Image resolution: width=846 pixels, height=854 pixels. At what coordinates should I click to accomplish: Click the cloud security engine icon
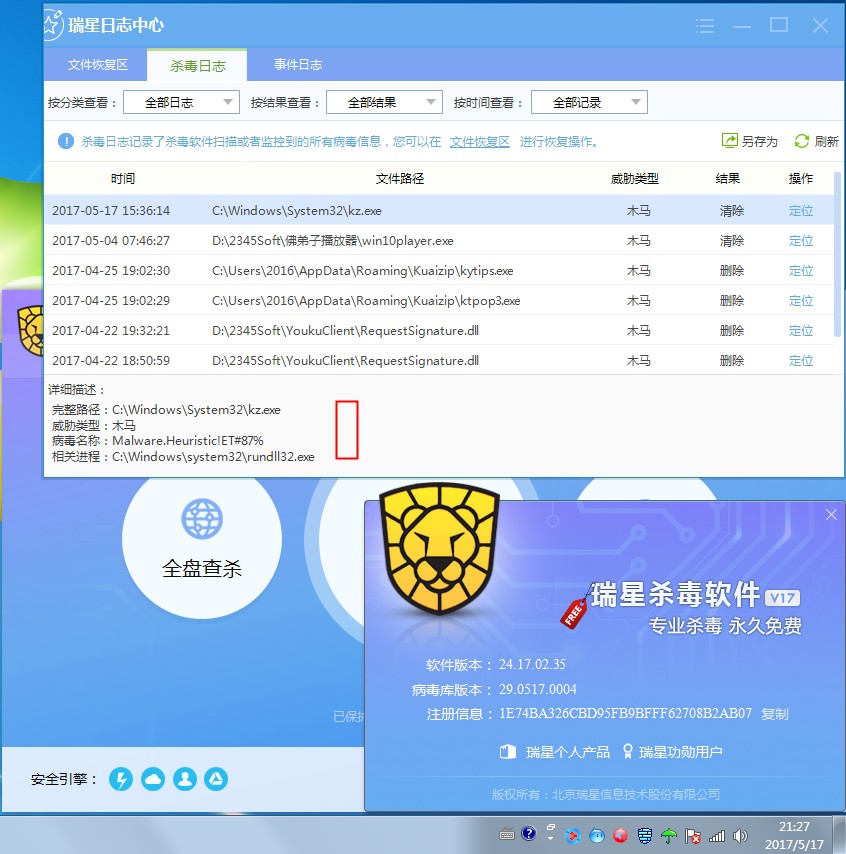coord(153,779)
